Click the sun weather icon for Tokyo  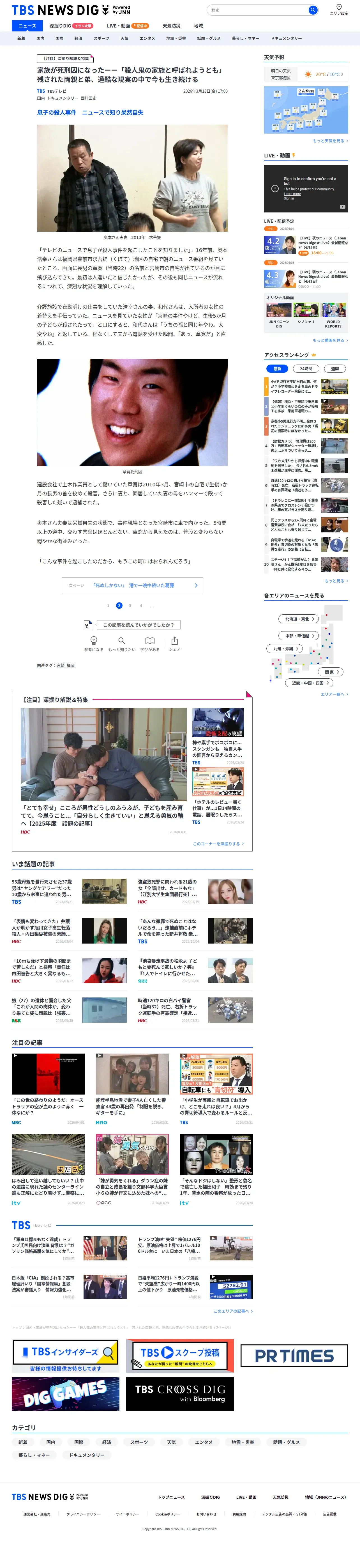(308, 74)
